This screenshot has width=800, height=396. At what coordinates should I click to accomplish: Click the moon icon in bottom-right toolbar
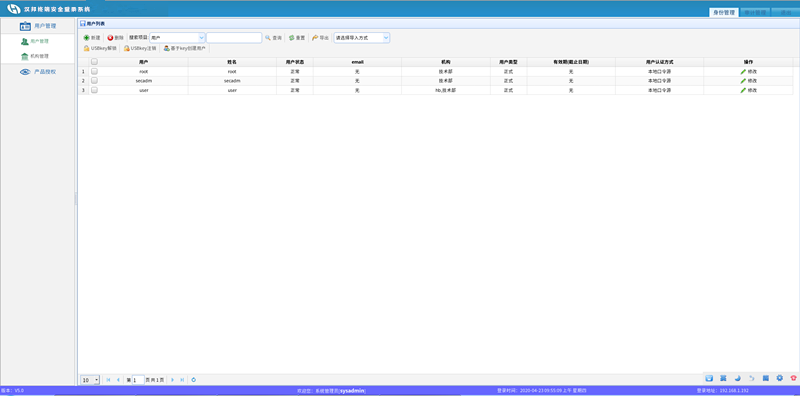tap(737, 378)
